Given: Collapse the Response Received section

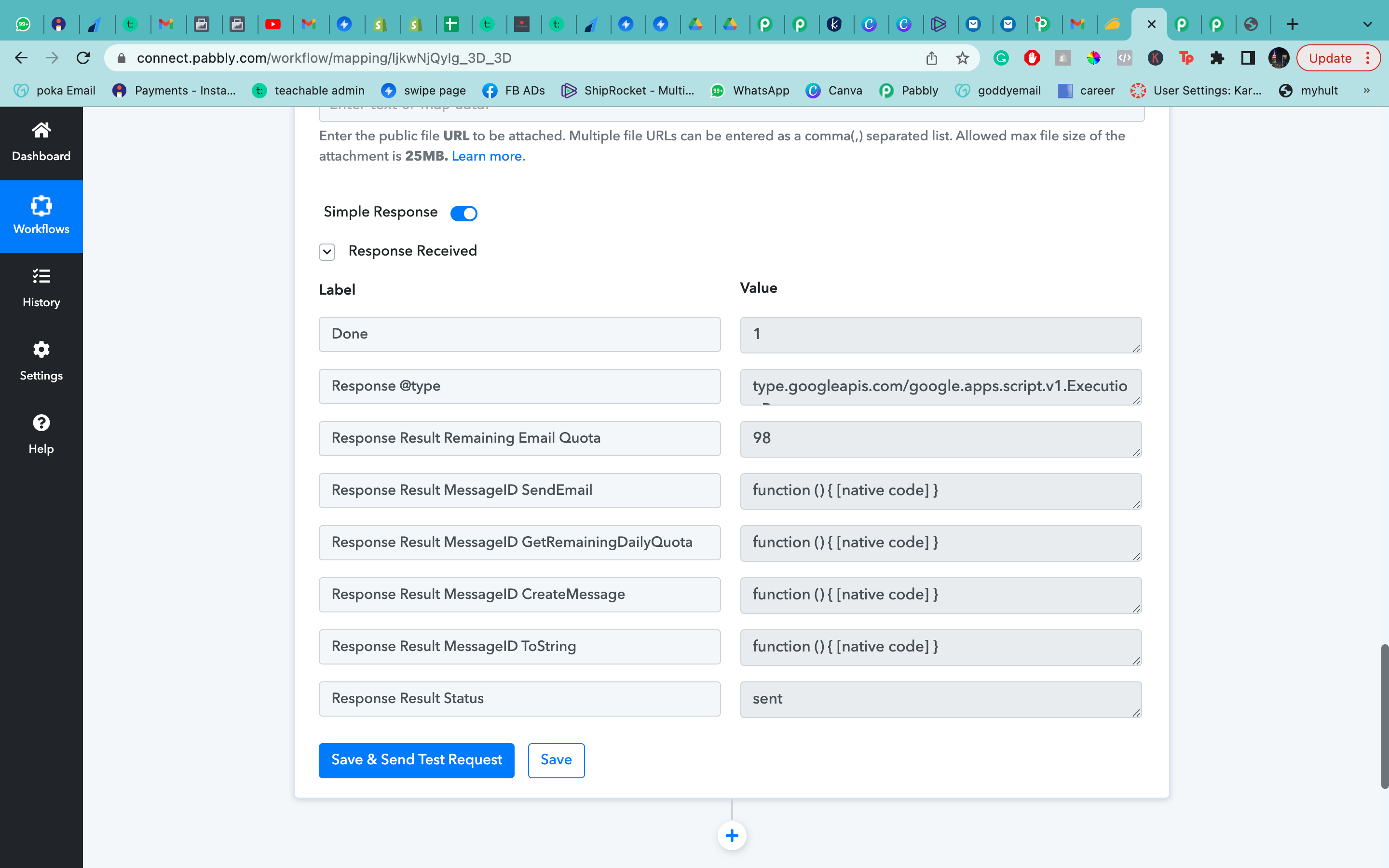Looking at the screenshot, I should pyautogui.click(x=327, y=251).
